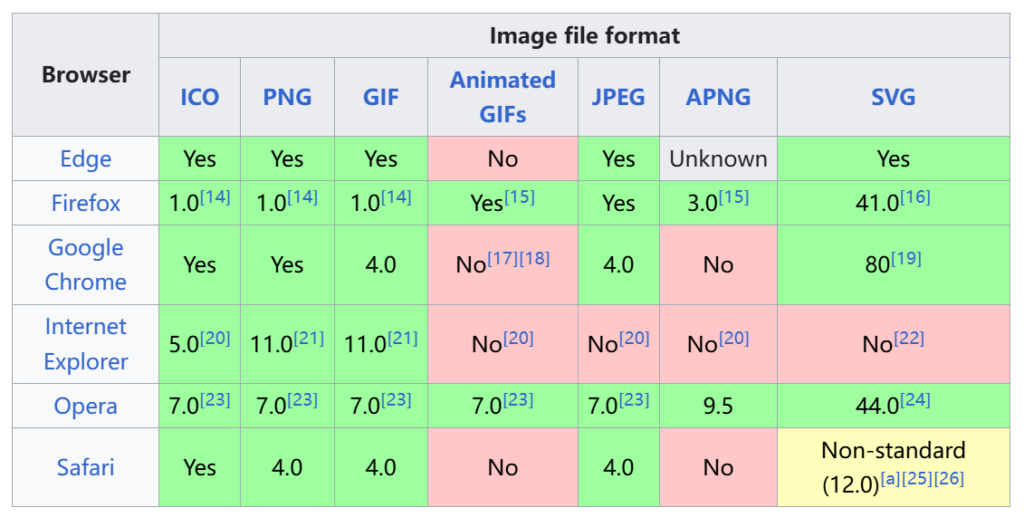This screenshot has width=1024, height=517.
Task: Open the PNG column header link
Action: pyautogui.click(x=287, y=97)
